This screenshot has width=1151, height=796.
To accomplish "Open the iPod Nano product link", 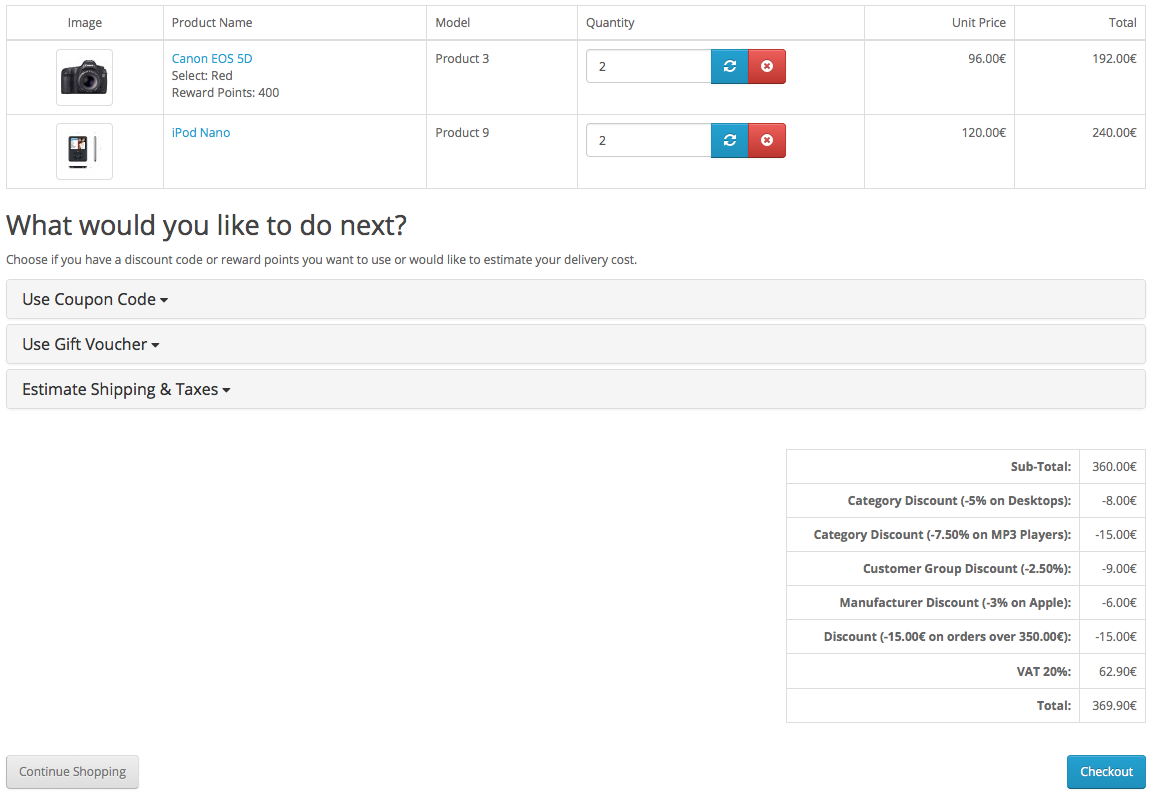I will pyautogui.click(x=201, y=133).
